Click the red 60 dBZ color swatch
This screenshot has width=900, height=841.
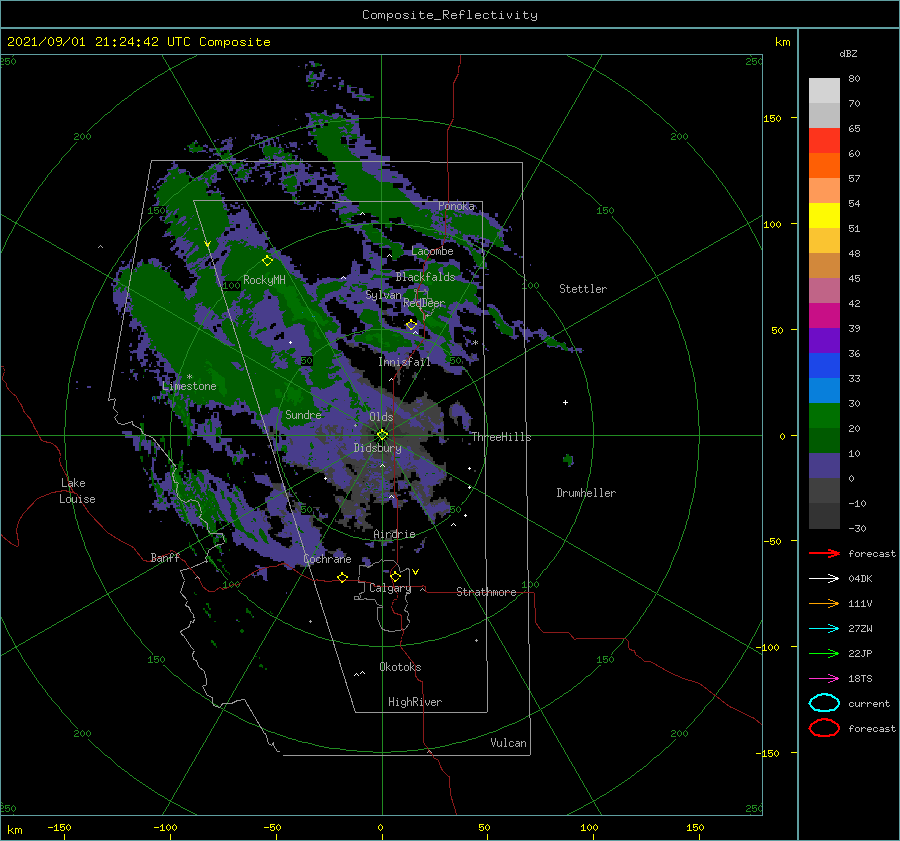[824, 141]
